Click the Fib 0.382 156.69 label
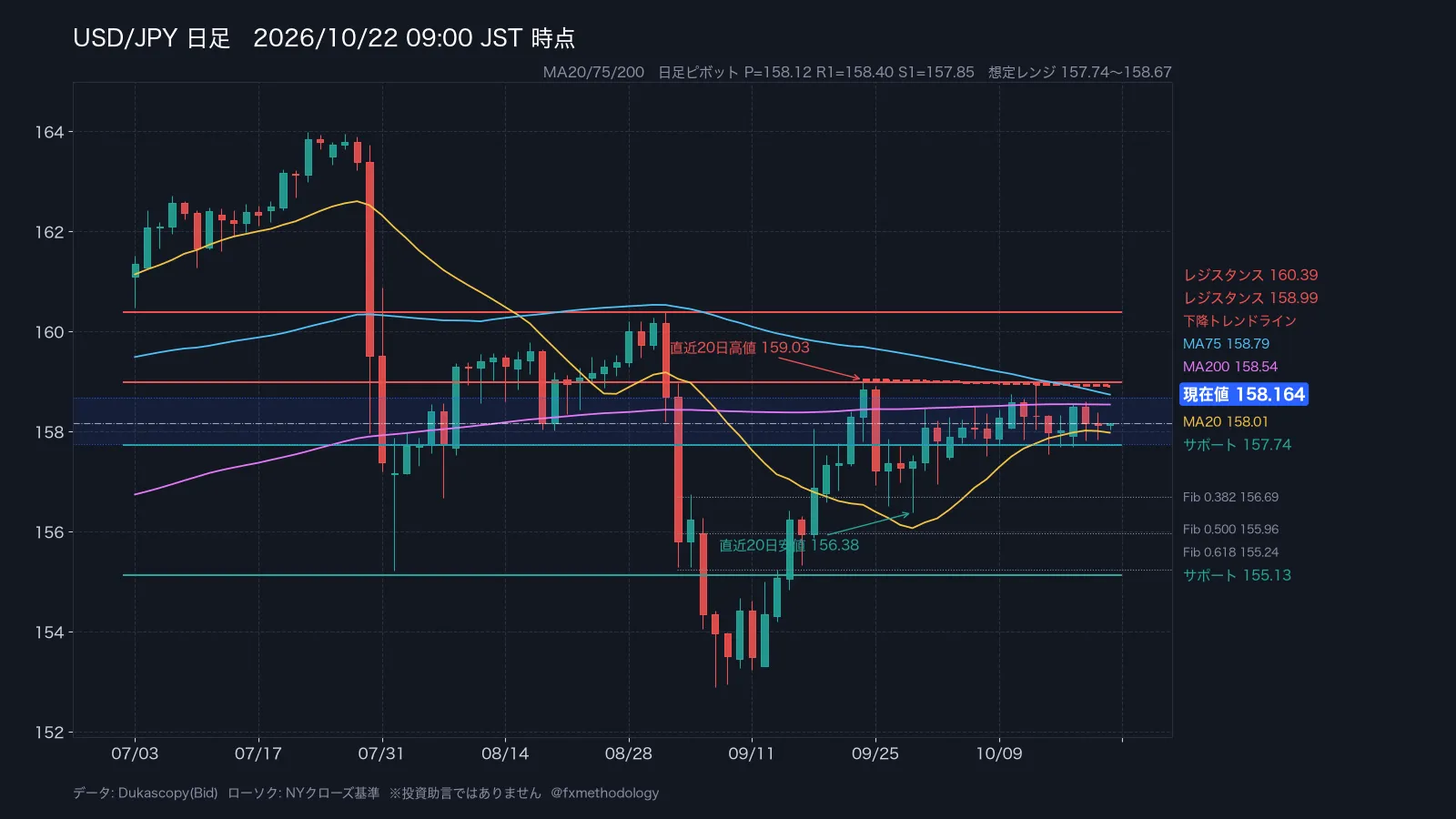Screen dimensions: 1456x819 coord(1230,497)
